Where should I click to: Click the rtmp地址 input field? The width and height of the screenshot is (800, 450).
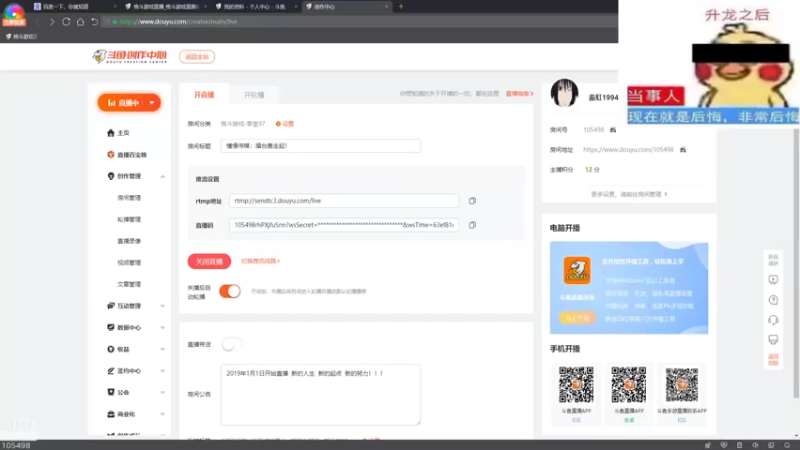(x=344, y=201)
